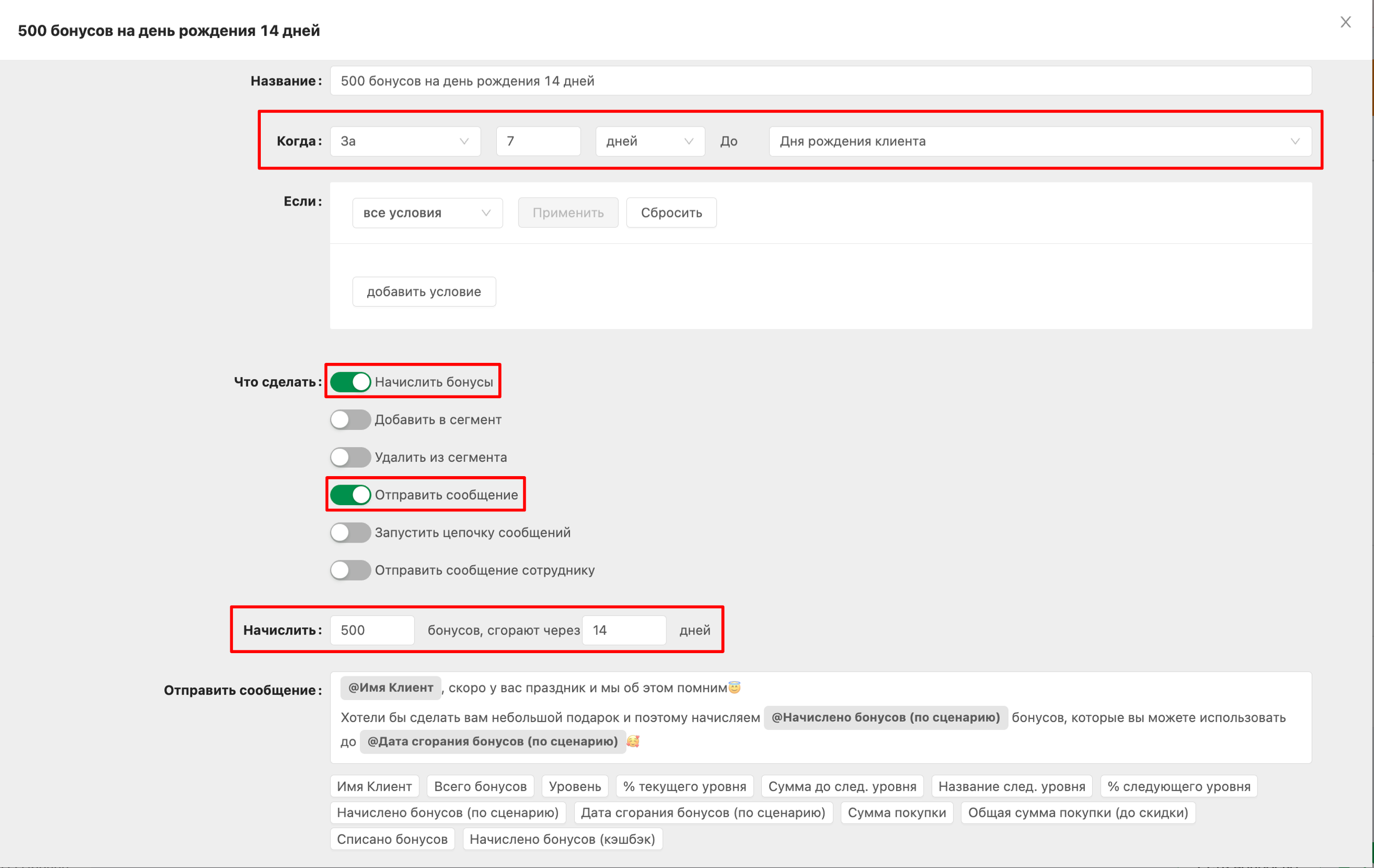Viewport: 1374px width, 868px height.
Task: Reset conditions with "Сбросить" button
Action: point(671,213)
